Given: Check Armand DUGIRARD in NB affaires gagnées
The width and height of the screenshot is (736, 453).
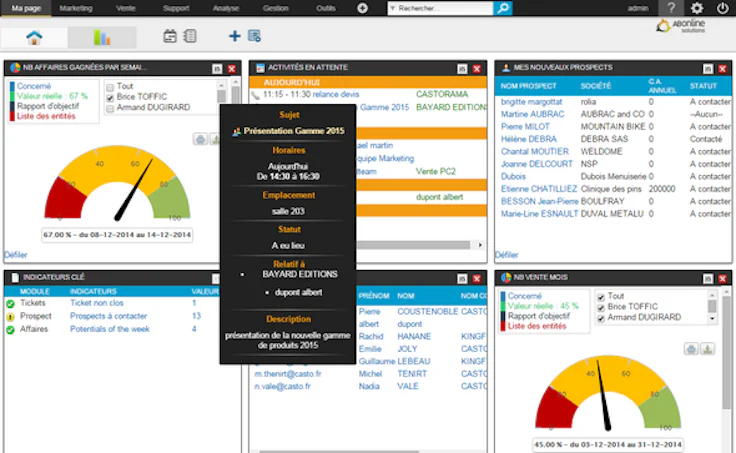Looking at the screenshot, I should (110, 109).
